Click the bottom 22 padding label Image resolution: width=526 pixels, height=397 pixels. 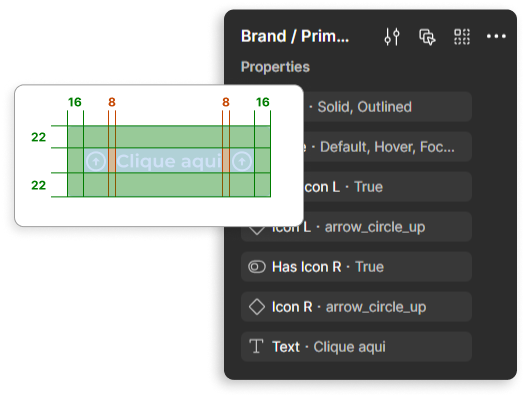(39, 185)
